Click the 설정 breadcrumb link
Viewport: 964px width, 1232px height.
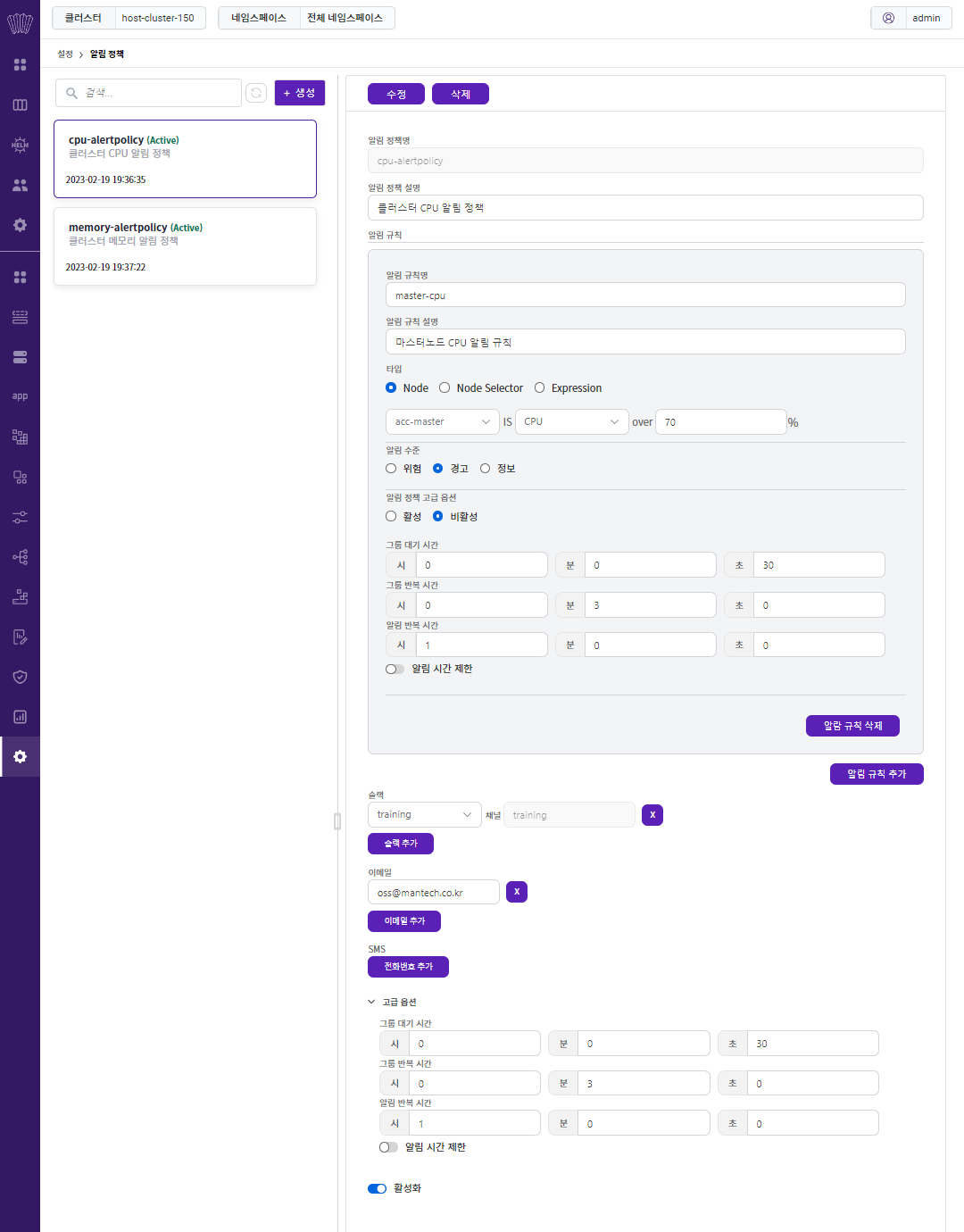pyautogui.click(x=65, y=54)
